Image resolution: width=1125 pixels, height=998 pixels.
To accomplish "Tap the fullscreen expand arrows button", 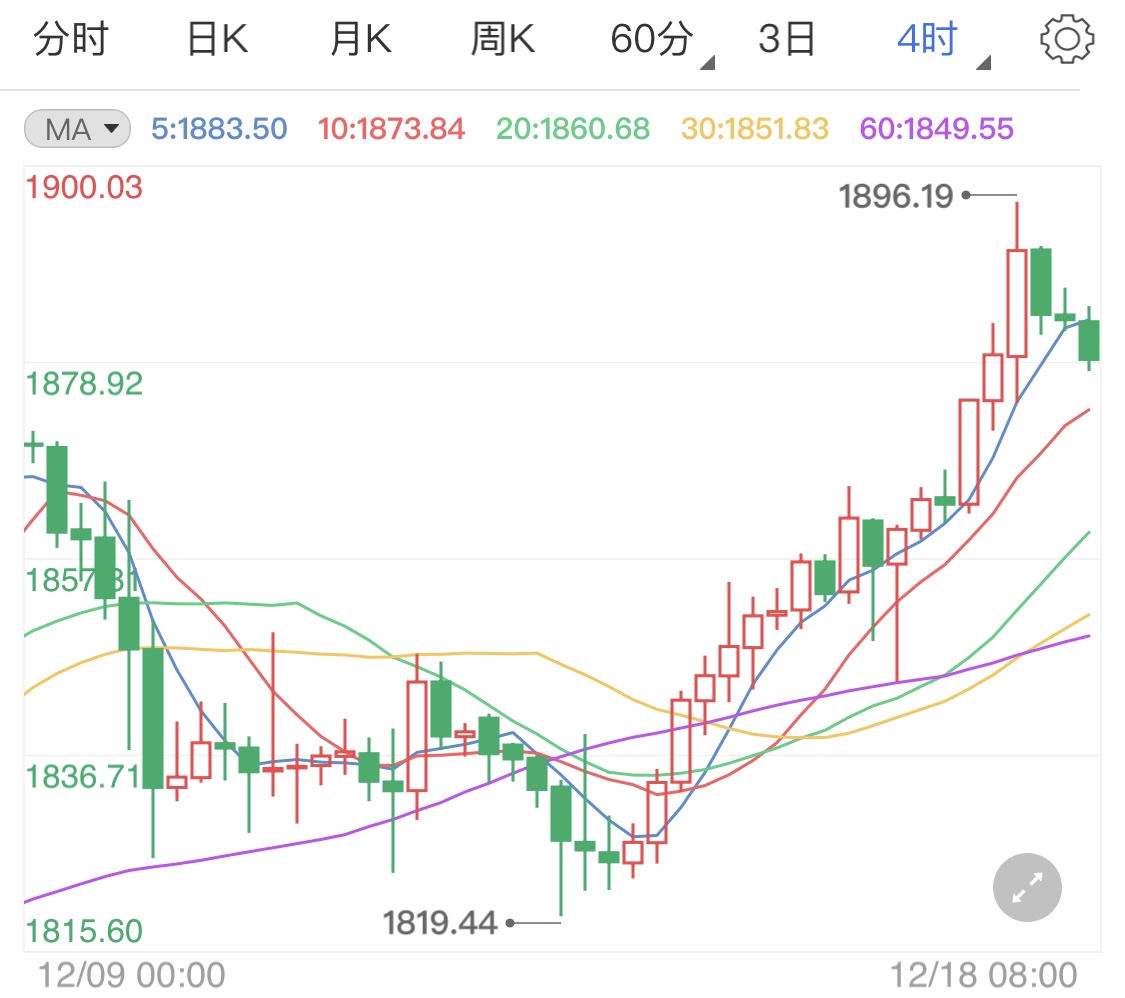I will click(x=1027, y=888).
